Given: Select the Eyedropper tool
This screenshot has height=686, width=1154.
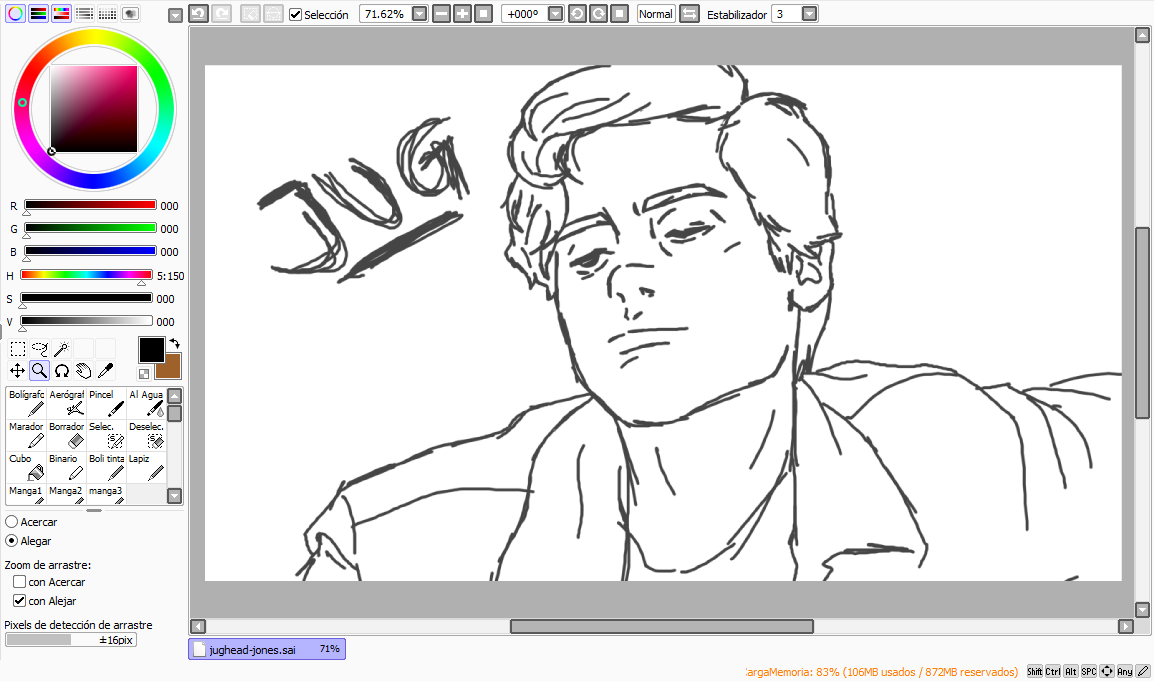Looking at the screenshot, I should pyautogui.click(x=106, y=371).
